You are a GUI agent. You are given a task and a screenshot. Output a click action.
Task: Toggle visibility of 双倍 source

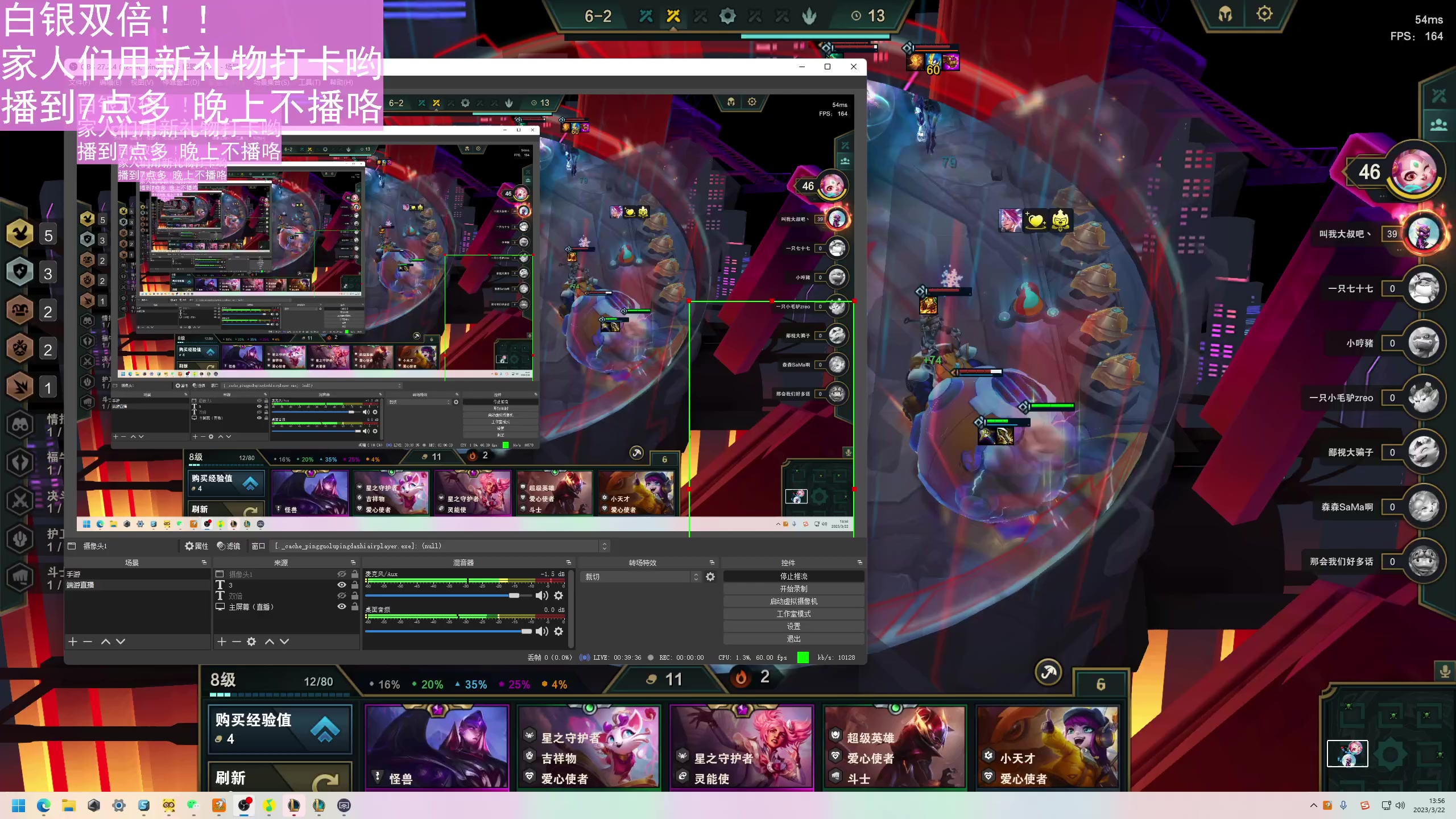pos(341,595)
